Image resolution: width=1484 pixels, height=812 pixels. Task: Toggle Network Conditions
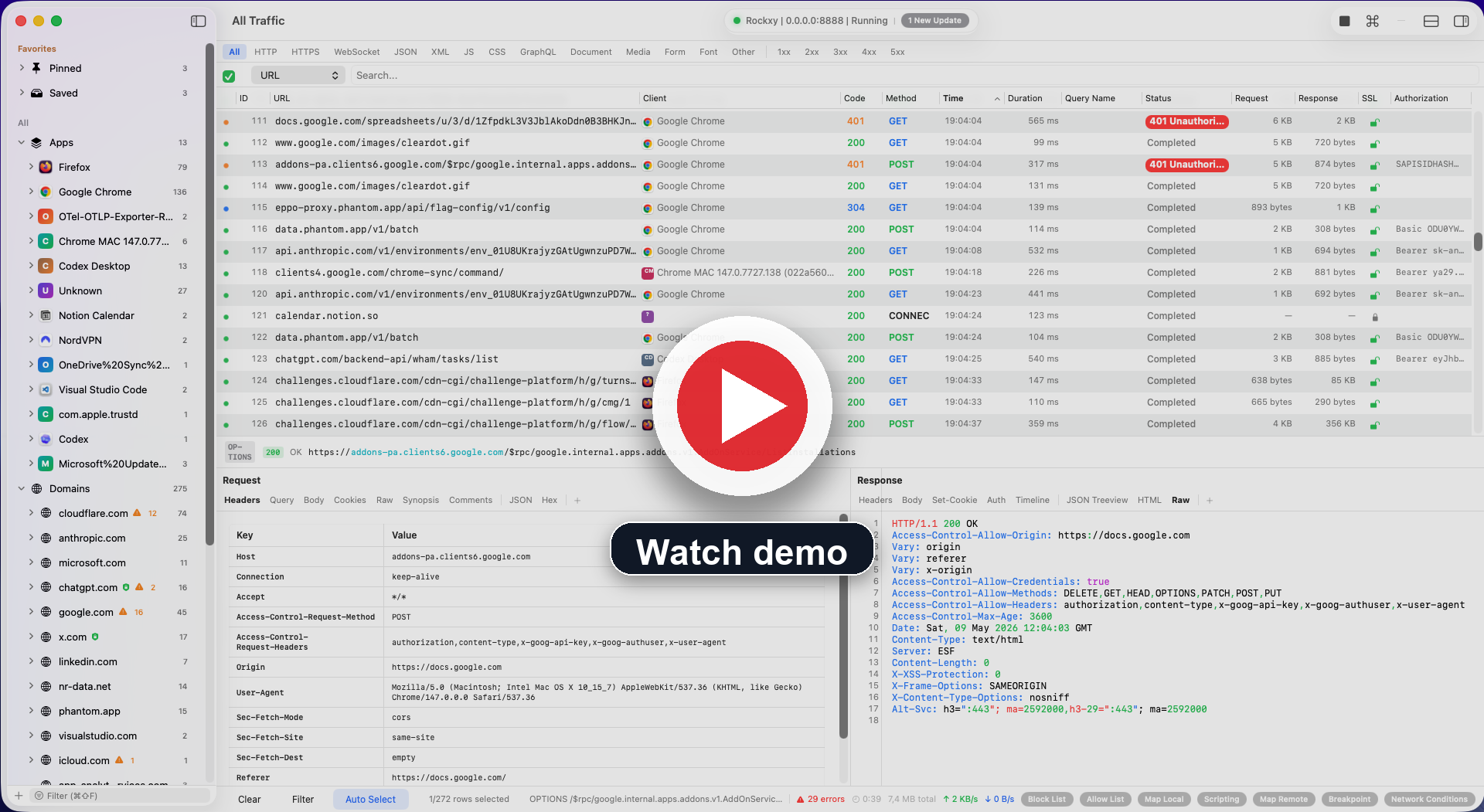[x=1429, y=800]
